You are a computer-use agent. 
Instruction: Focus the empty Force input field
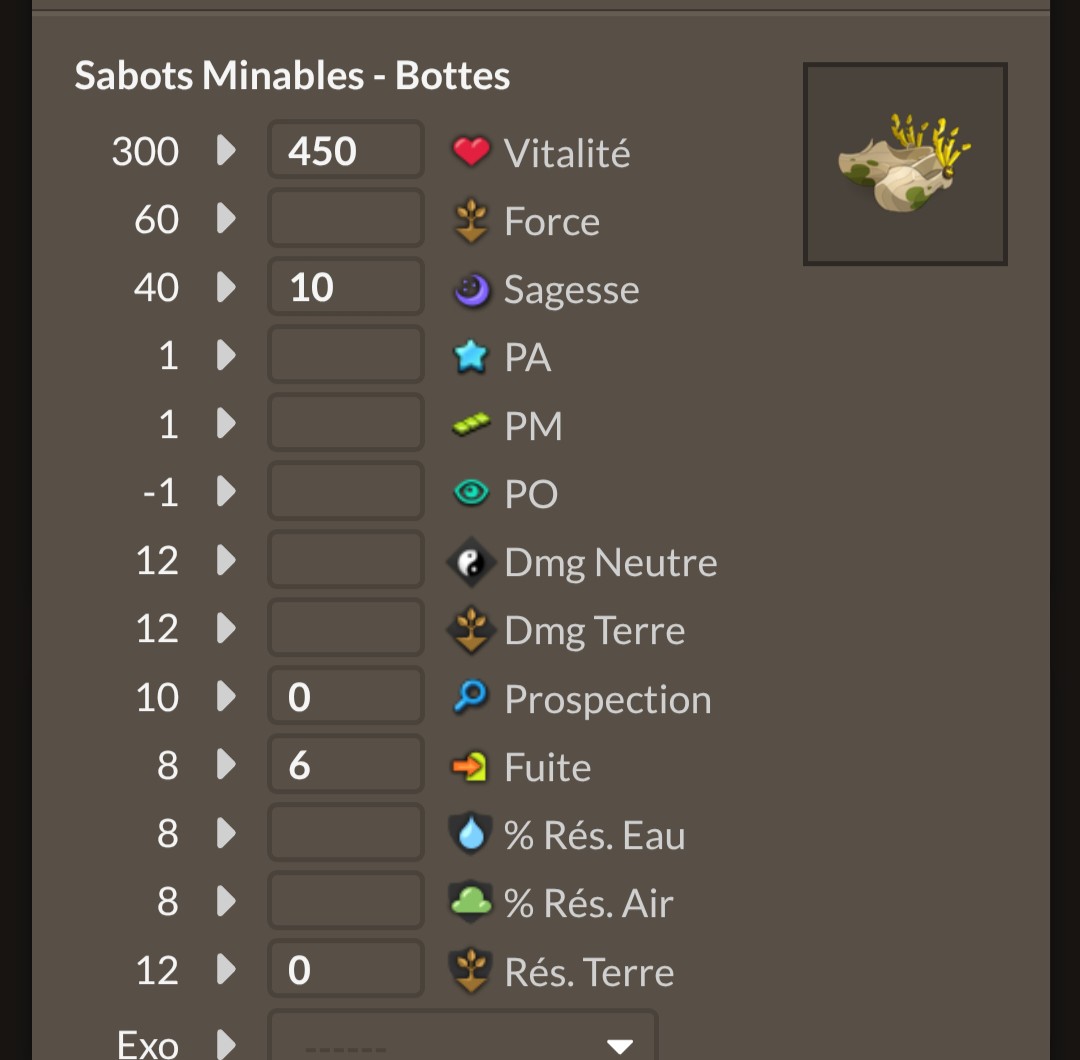[x=345, y=218]
